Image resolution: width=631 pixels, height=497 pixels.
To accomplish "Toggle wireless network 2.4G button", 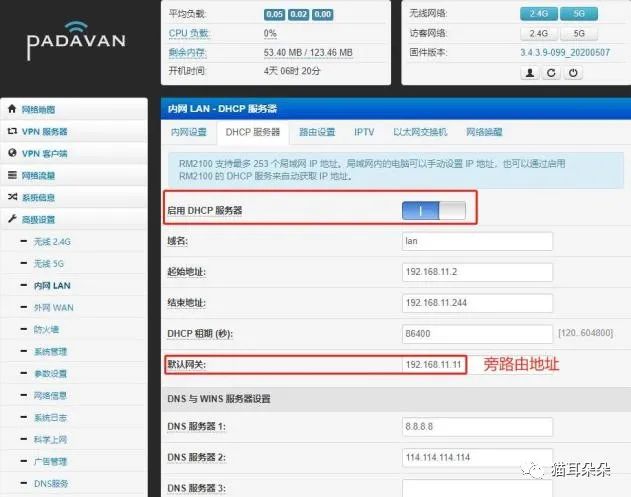I will (539, 14).
